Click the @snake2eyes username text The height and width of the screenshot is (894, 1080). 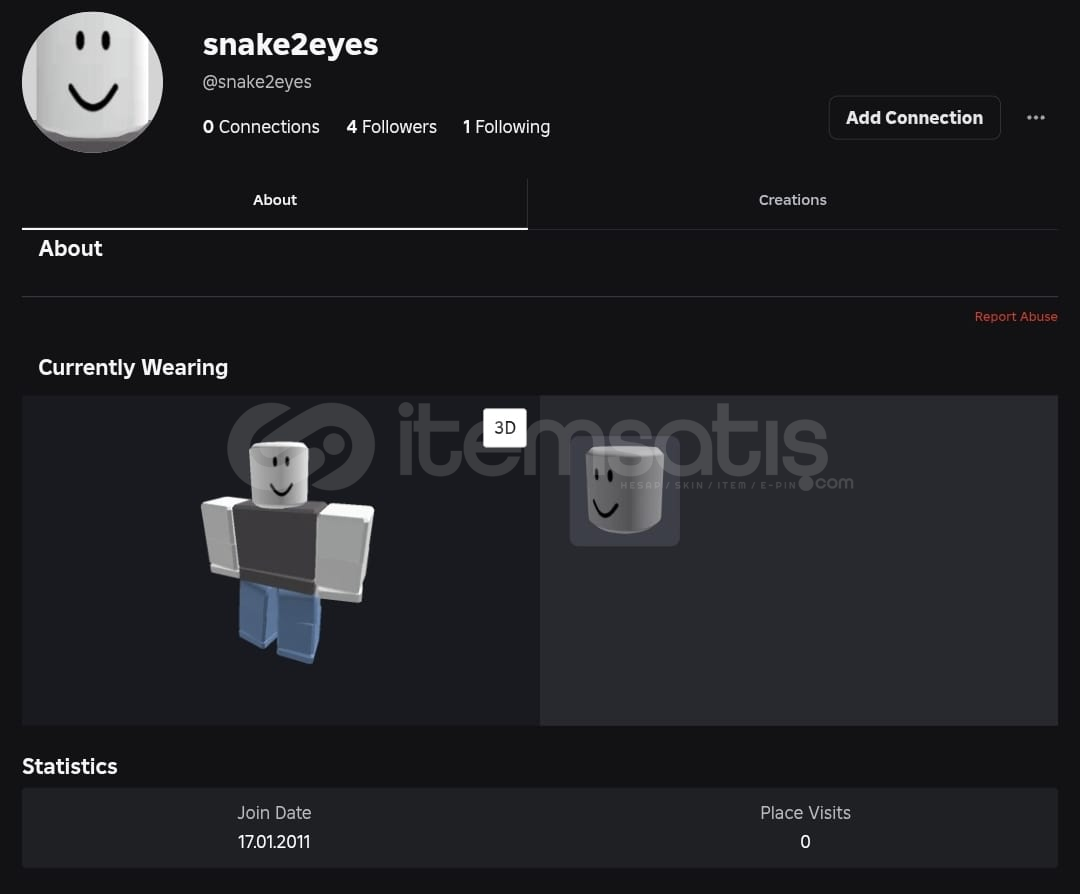257,82
